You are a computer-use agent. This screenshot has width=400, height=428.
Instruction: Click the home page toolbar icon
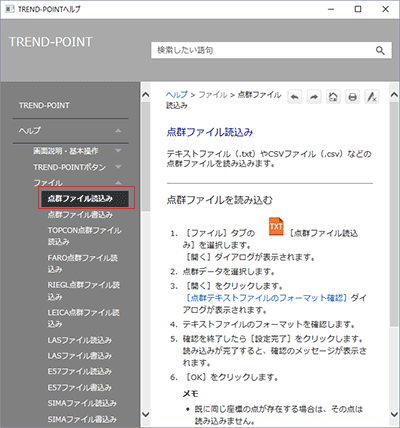[333, 97]
